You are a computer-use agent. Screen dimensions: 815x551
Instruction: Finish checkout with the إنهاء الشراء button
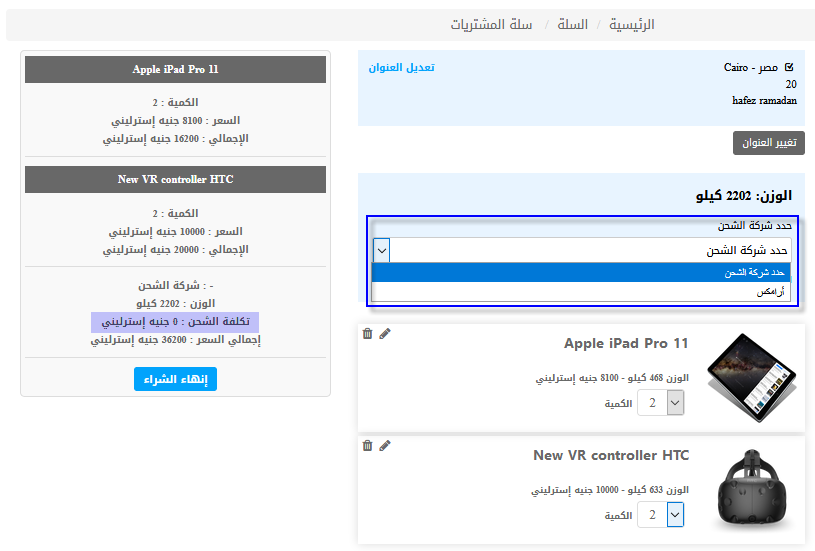click(175, 379)
